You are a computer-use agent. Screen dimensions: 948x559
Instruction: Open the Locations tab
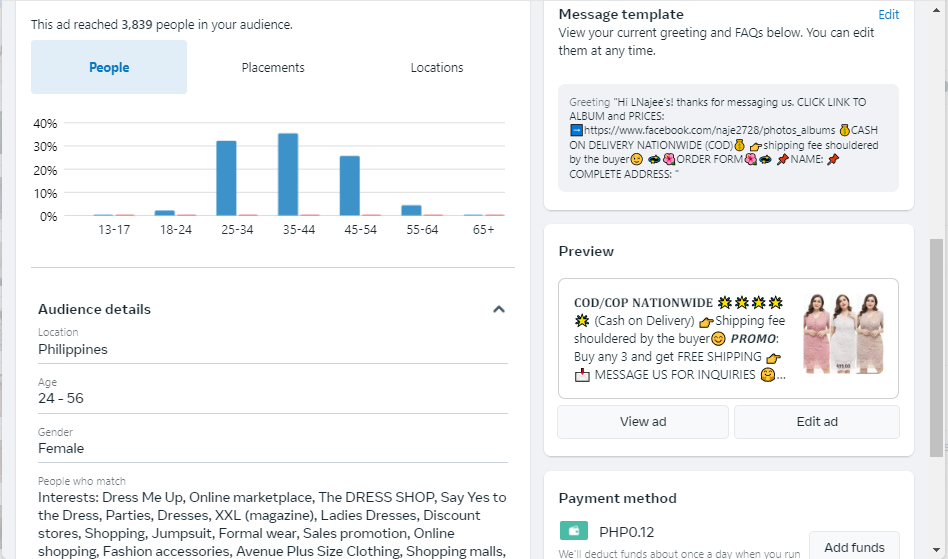coord(437,67)
